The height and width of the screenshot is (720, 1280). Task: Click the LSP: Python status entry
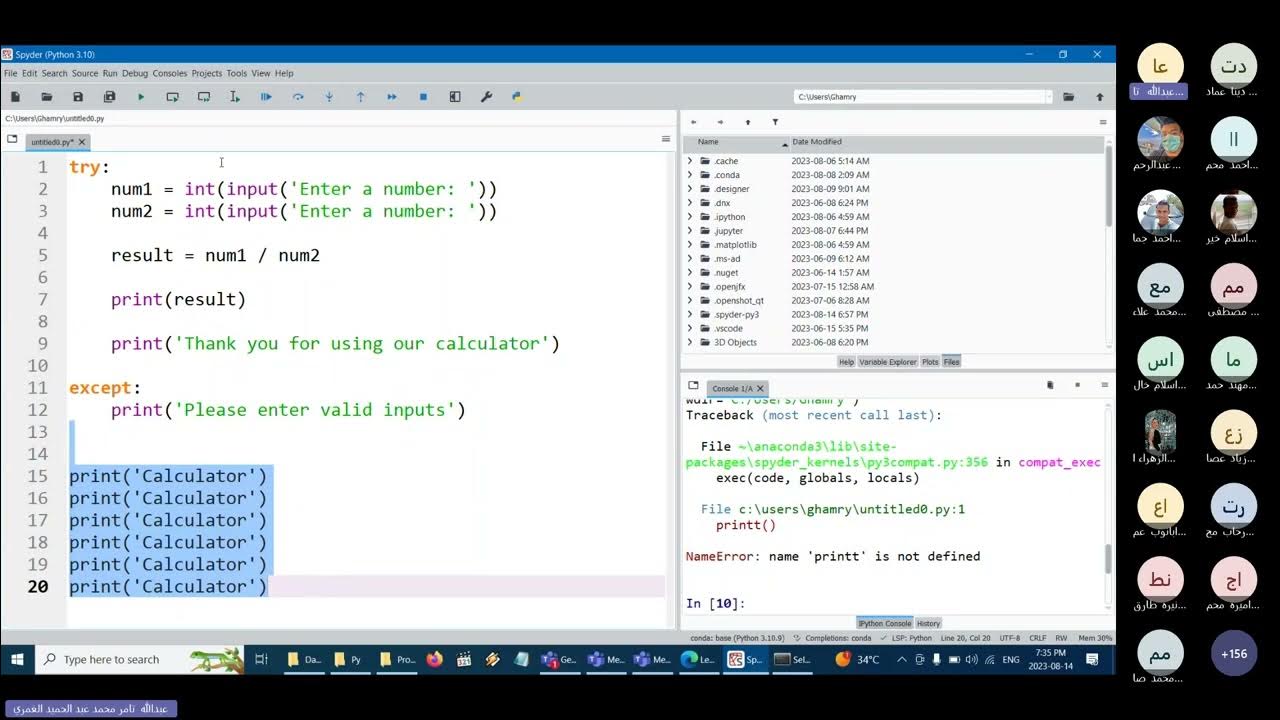click(x=908, y=638)
